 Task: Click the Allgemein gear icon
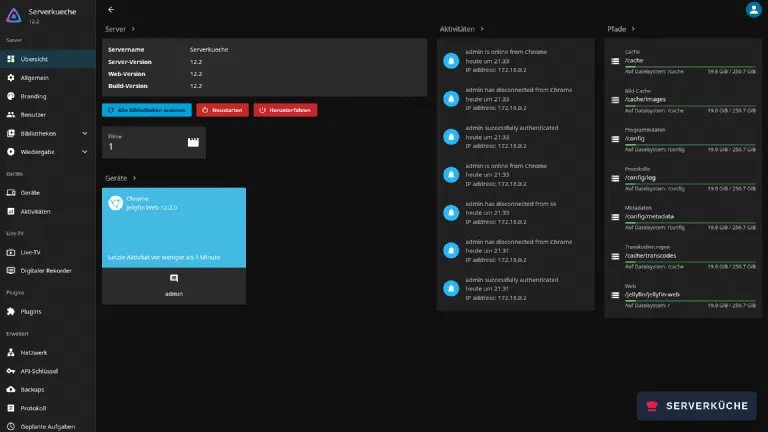tap(11, 77)
